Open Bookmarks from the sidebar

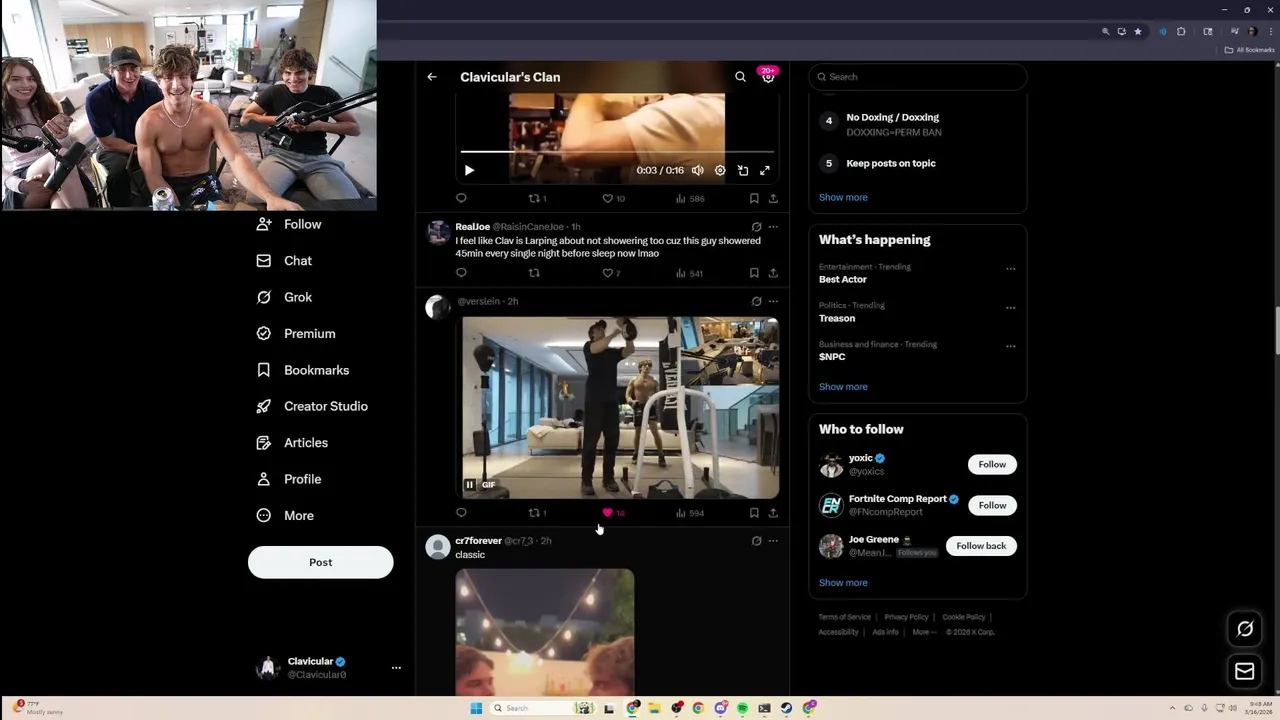tap(303, 370)
